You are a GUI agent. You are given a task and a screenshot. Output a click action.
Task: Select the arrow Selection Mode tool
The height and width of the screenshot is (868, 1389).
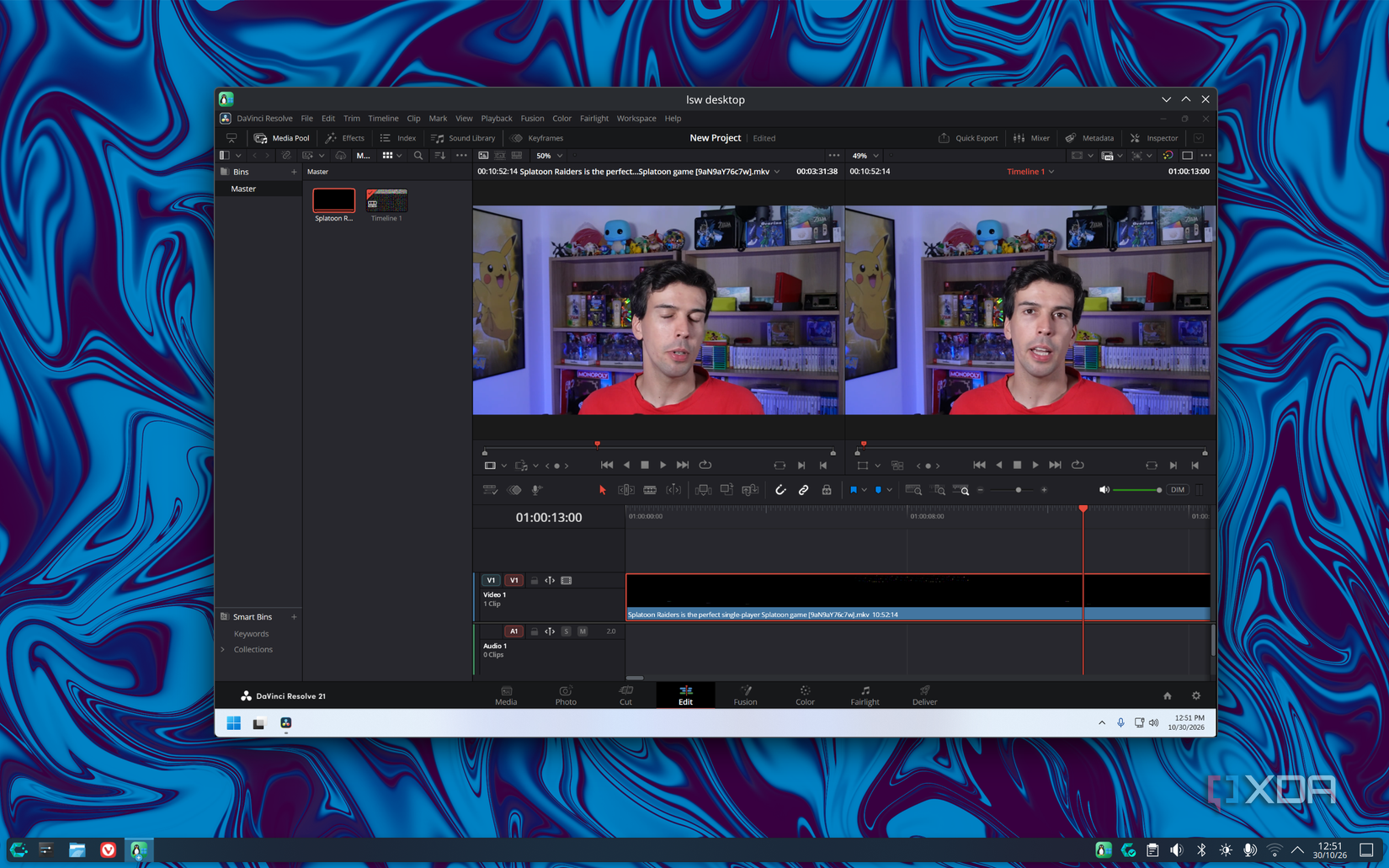pos(602,490)
